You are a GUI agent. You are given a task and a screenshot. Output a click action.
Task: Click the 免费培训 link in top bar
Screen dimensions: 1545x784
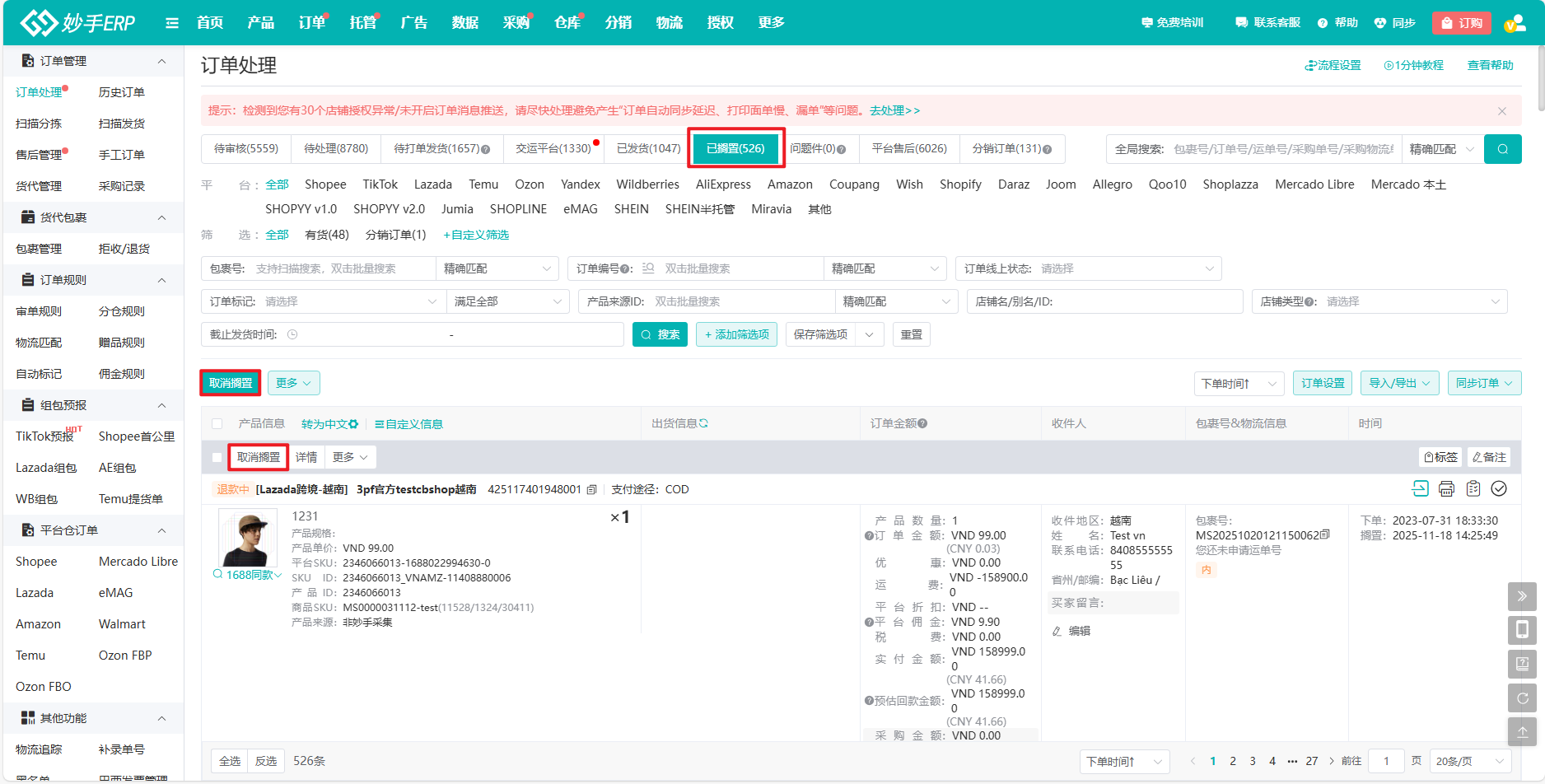(x=1172, y=23)
